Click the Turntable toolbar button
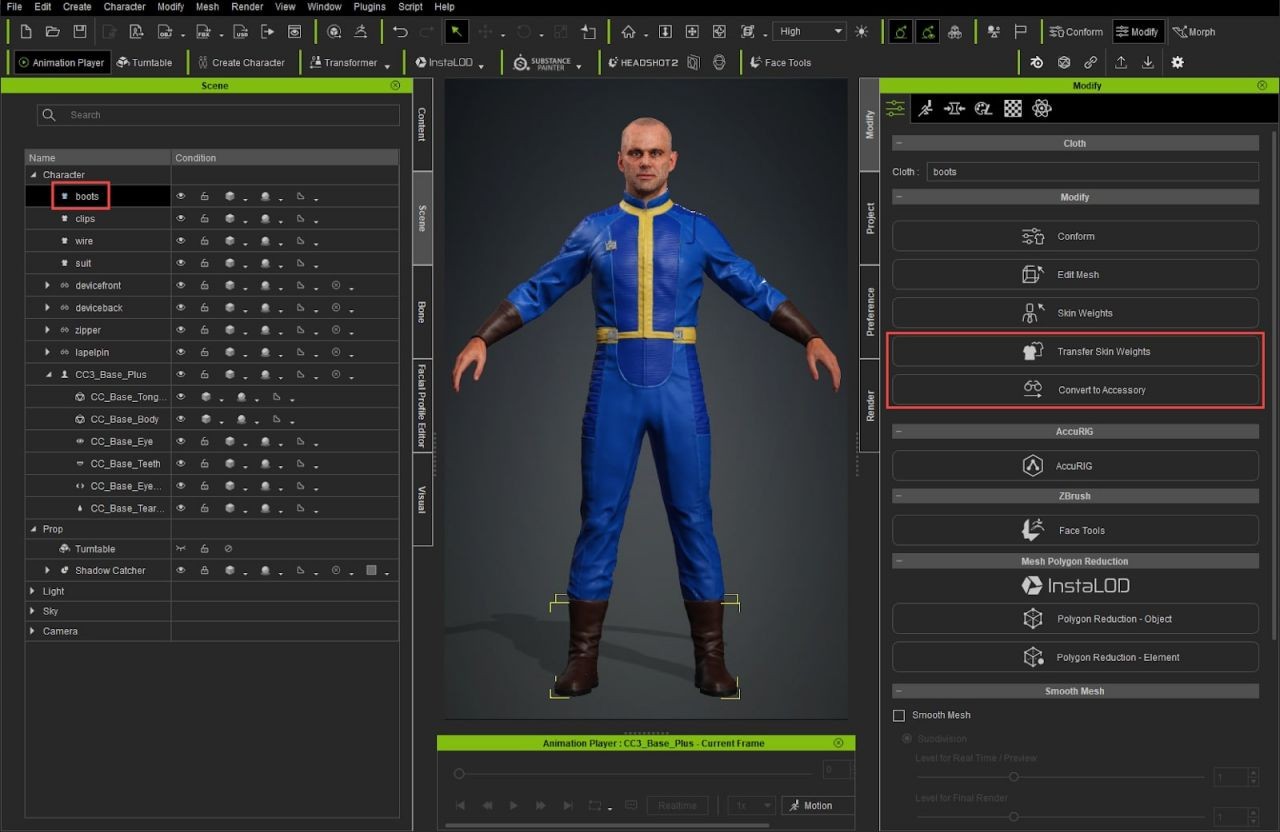 point(144,62)
